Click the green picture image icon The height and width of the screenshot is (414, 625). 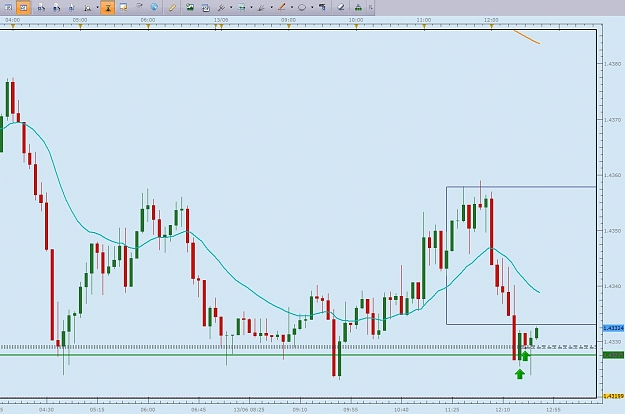[x=190, y=7]
